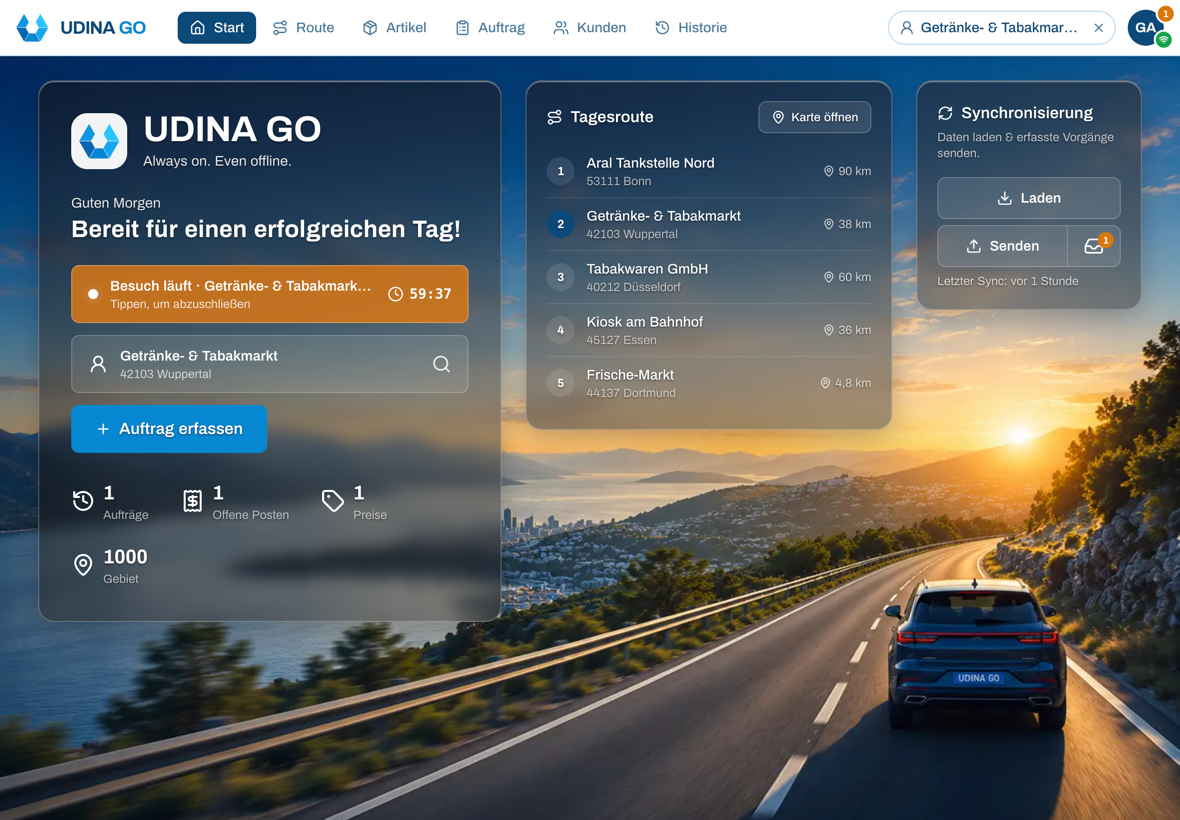Viewport: 1180px width, 820px height.
Task: Click the 4,8 km distance pin
Action: pyautogui.click(x=826, y=383)
